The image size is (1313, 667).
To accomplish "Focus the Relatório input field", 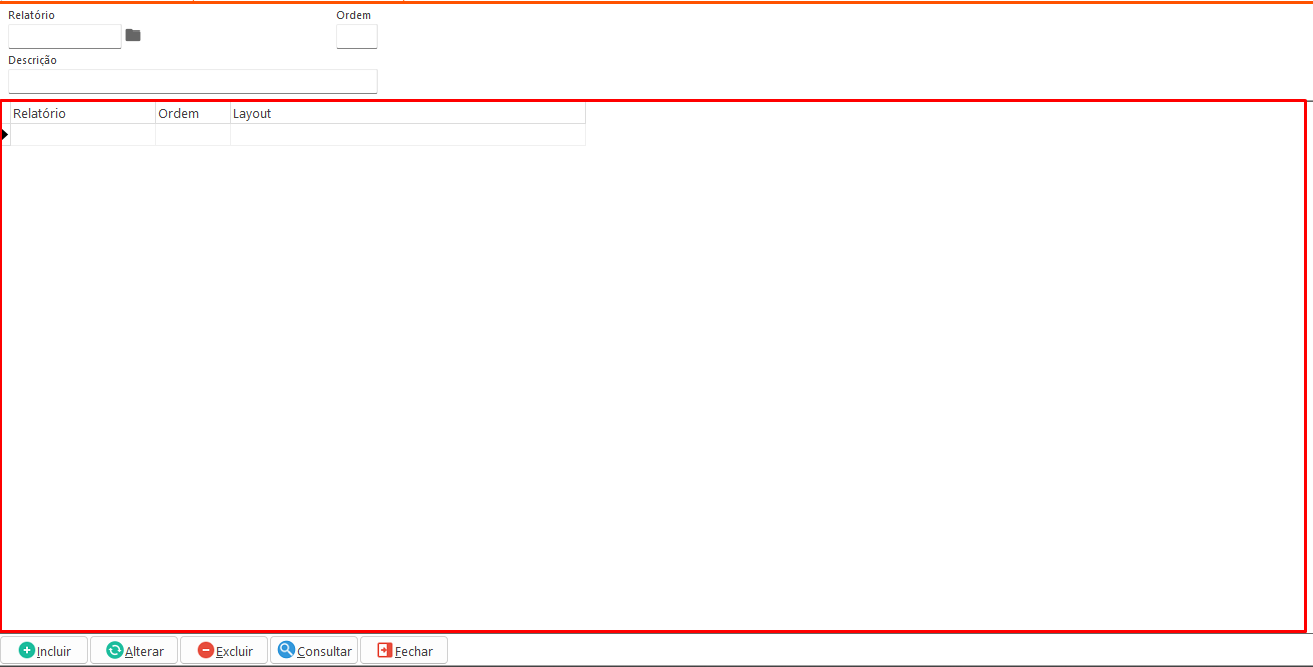I will coord(65,37).
